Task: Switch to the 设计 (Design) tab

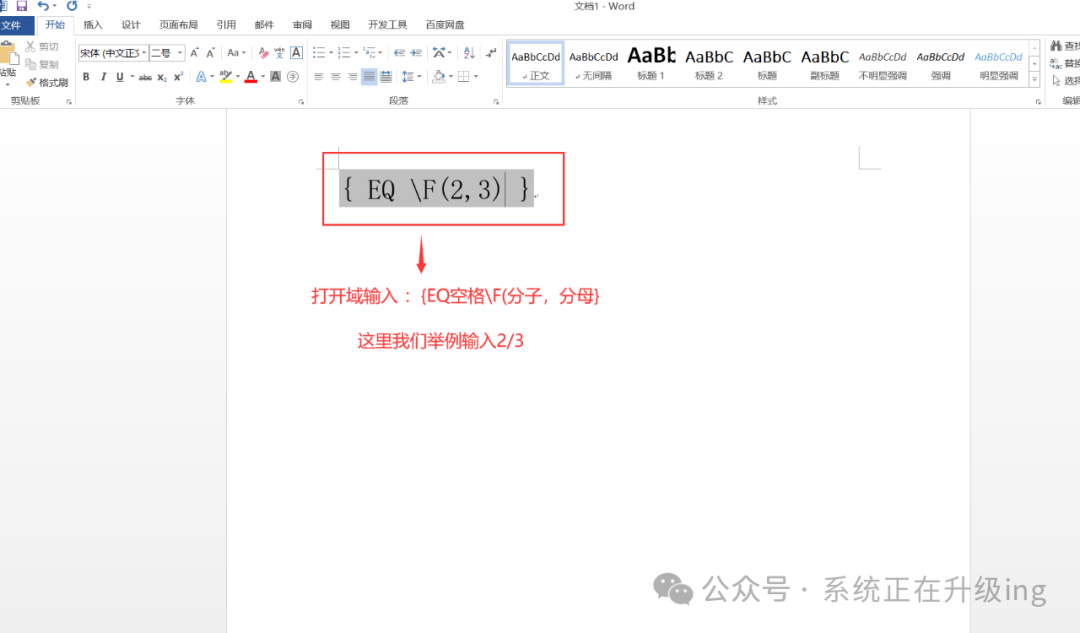Action: (130, 25)
